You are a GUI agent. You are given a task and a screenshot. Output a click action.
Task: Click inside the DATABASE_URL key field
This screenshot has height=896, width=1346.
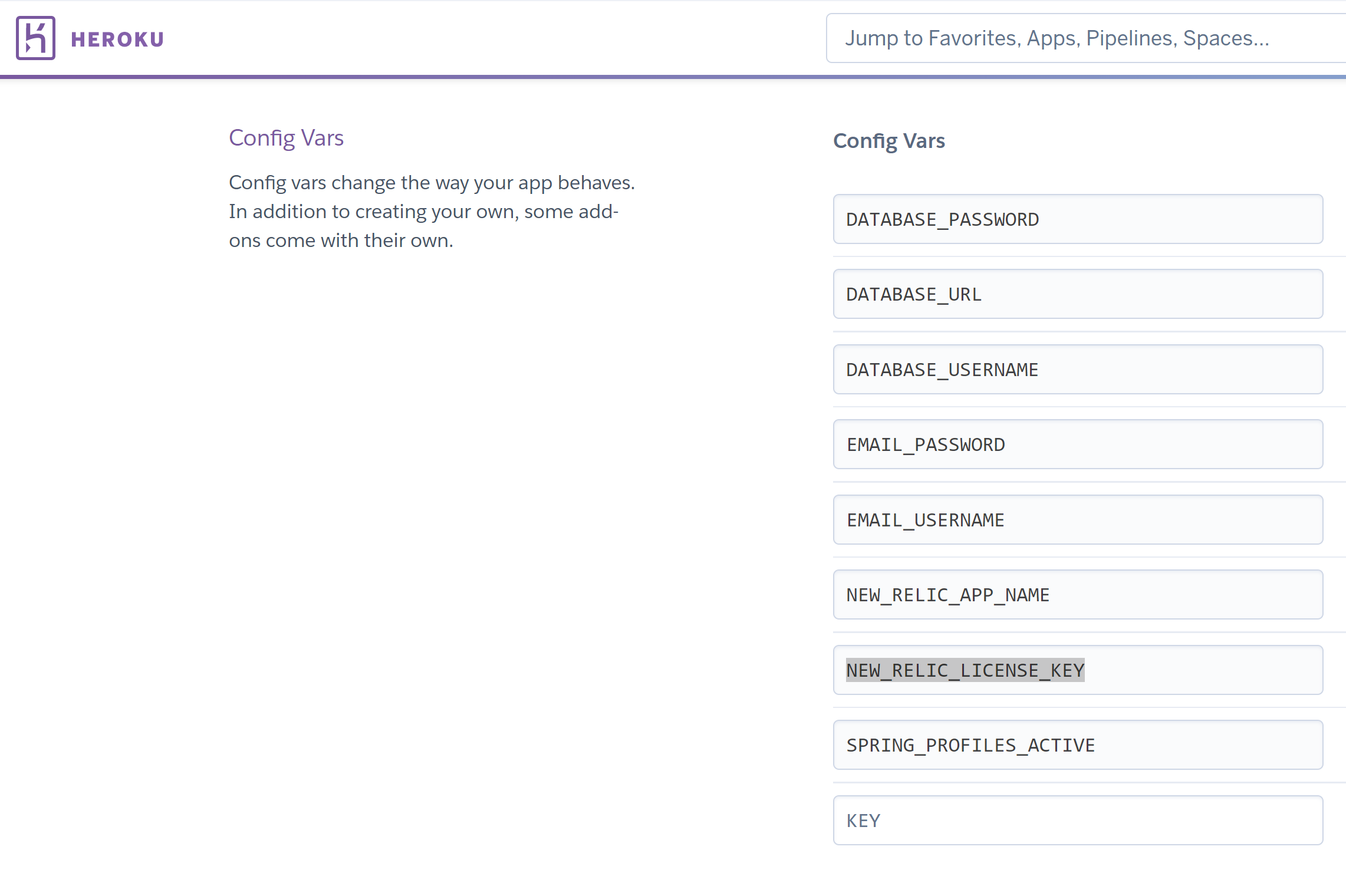pyautogui.click(x=1077, y=294)
